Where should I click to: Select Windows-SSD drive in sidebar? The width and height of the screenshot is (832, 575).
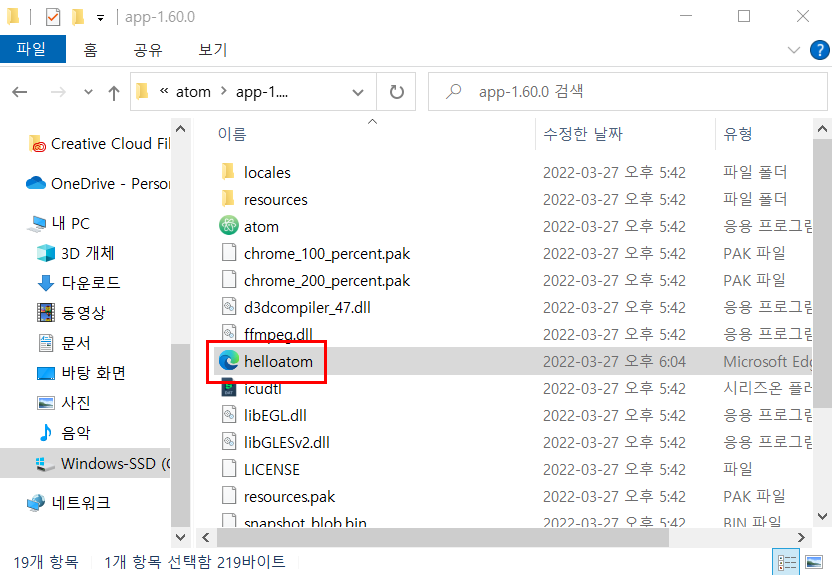coord(85,463)
